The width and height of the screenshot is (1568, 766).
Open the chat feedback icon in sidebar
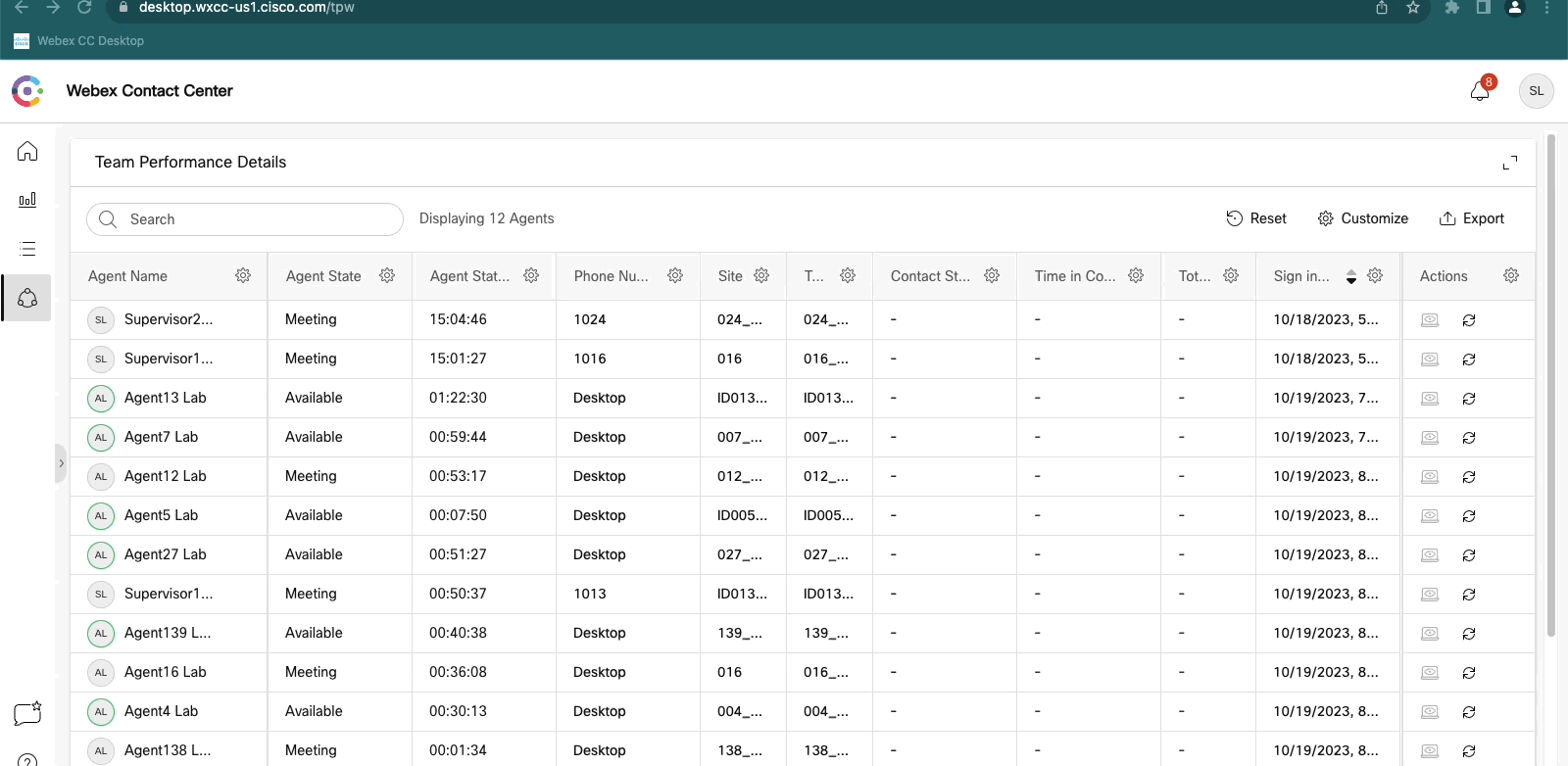tap(27, 713)
